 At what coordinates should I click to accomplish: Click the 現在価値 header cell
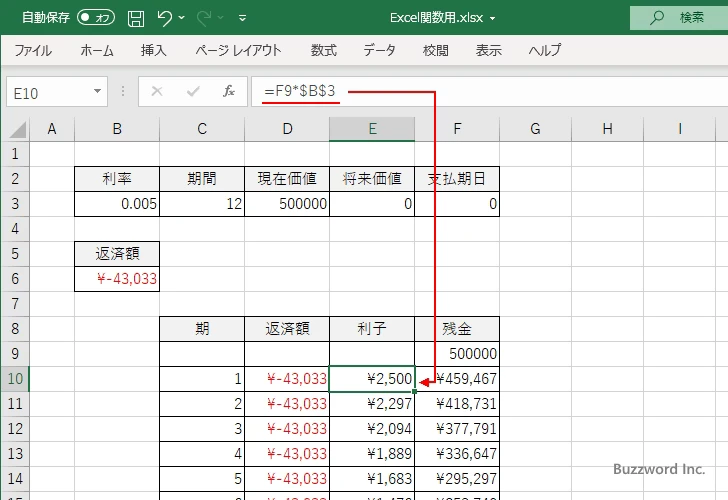coord(287,179)
